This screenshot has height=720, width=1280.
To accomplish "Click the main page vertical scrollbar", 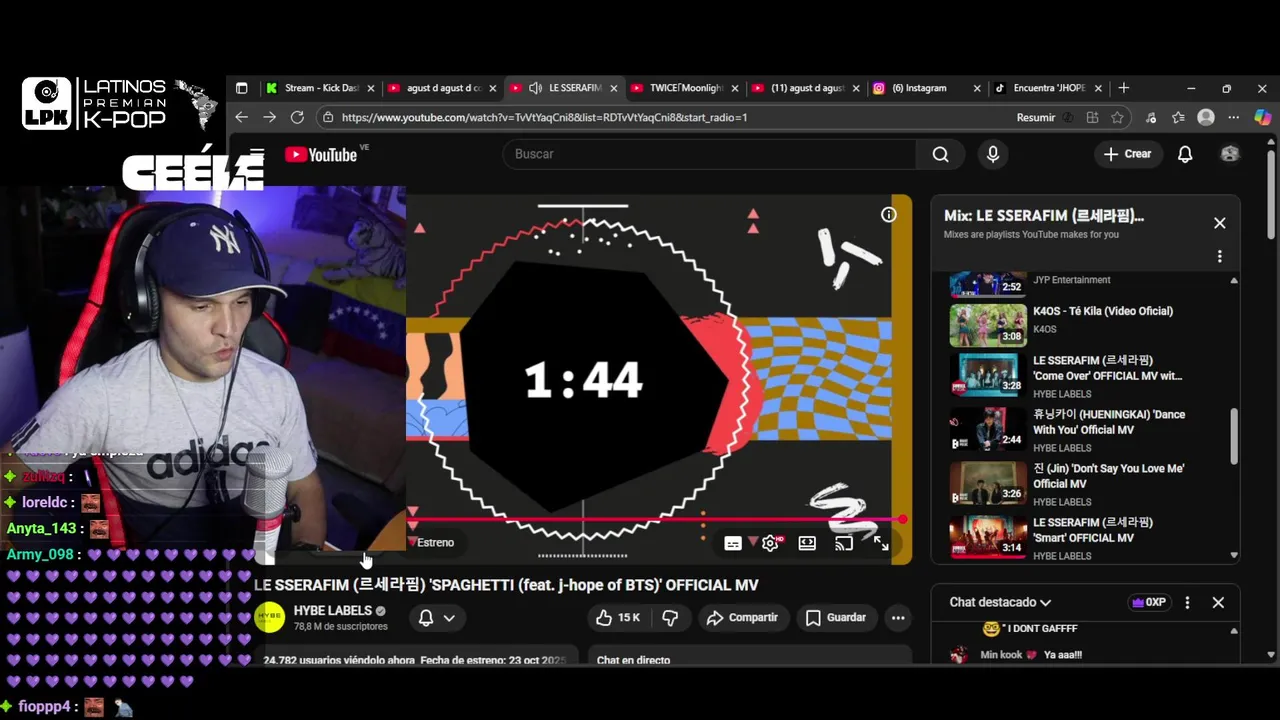I will [x=1271, y=195].
